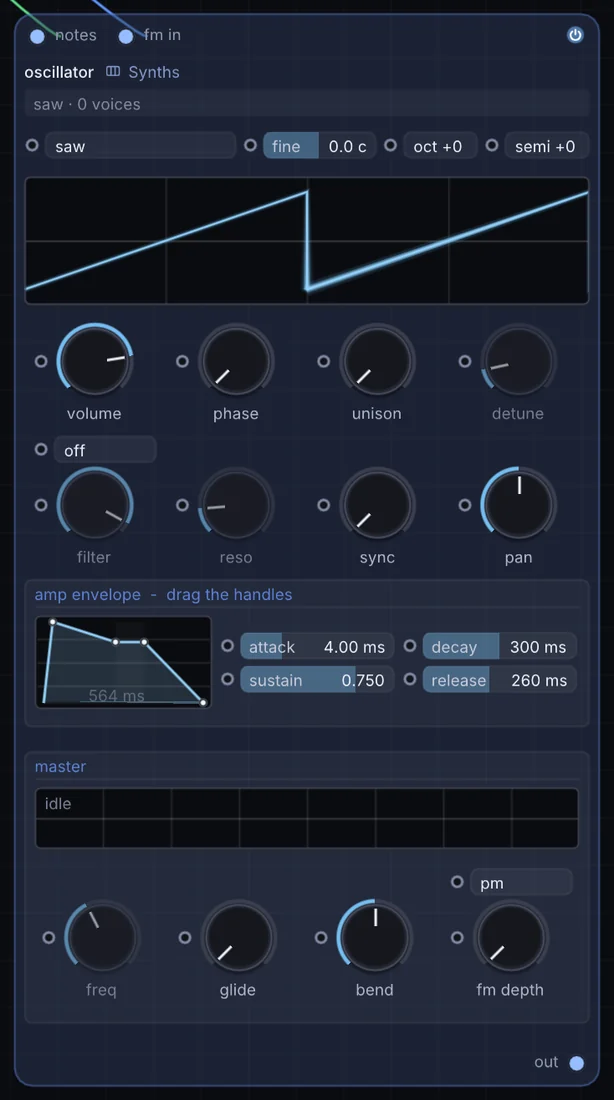Click the fine tune 0.0 c slider

319,146
